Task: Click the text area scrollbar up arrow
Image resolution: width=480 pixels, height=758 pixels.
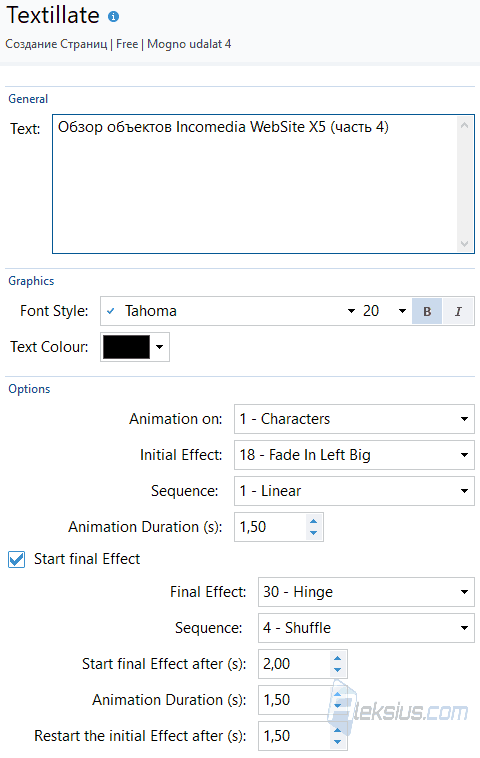Action: [465, 125]
